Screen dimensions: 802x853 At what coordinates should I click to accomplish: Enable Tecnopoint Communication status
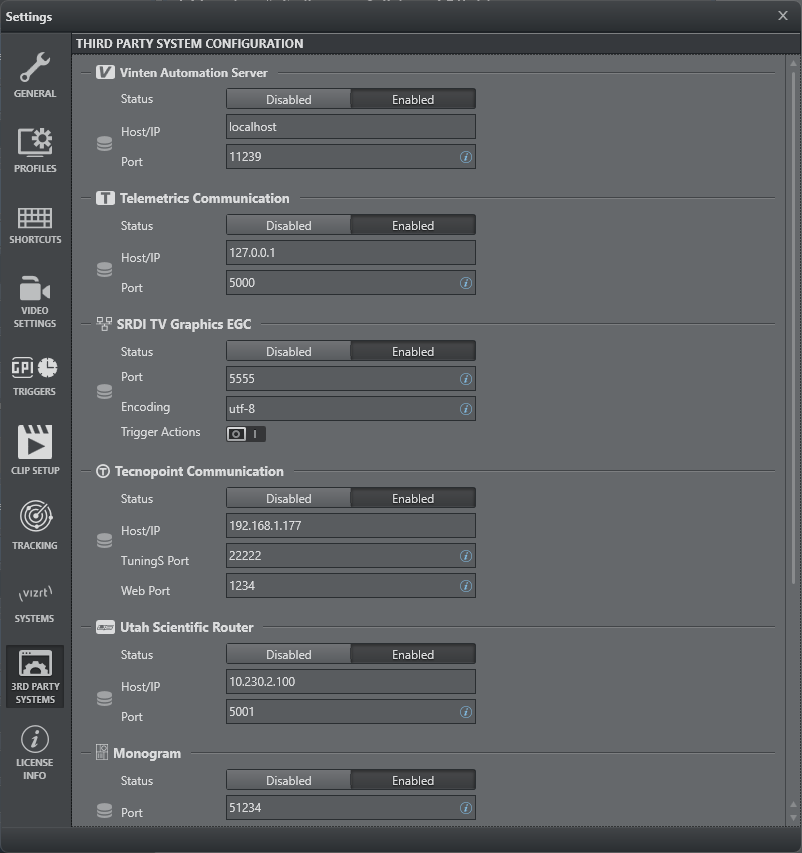[413, 498]
